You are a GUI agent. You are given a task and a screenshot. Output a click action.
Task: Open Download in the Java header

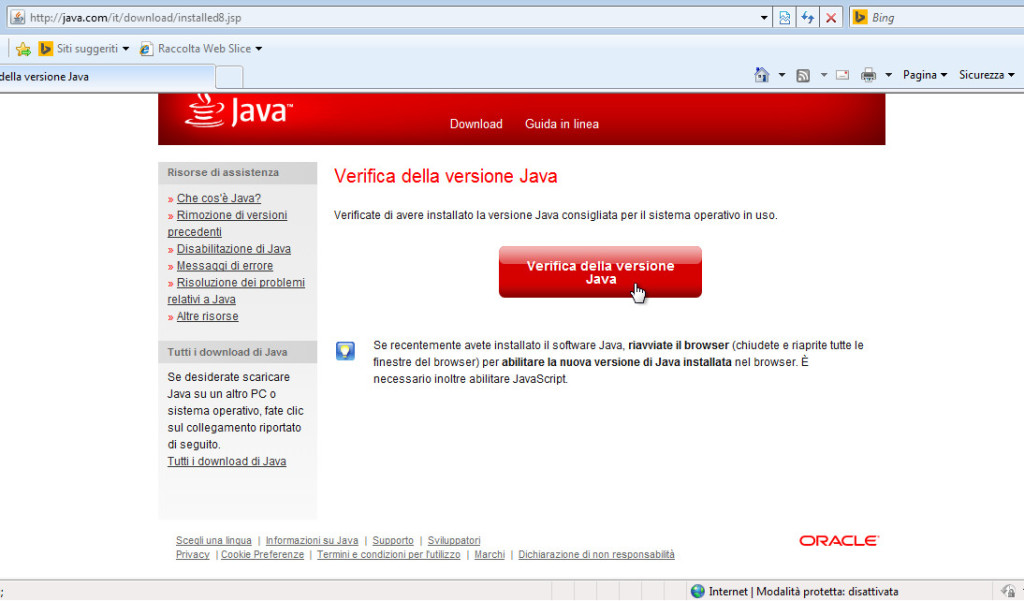(x=476, y=124)
